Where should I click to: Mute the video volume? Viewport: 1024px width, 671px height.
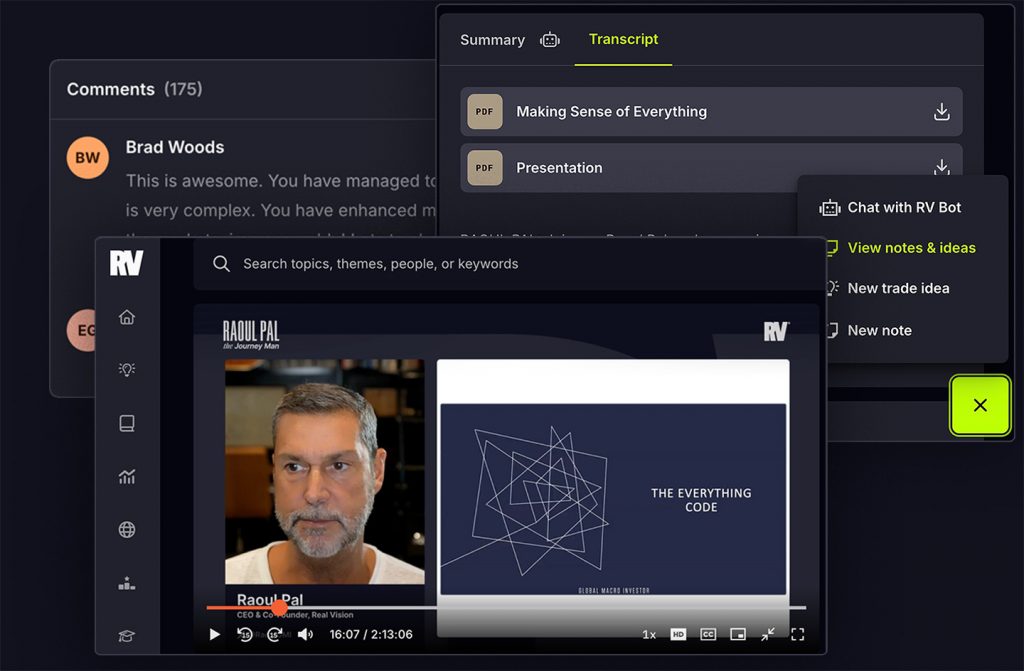coord(306,634)
